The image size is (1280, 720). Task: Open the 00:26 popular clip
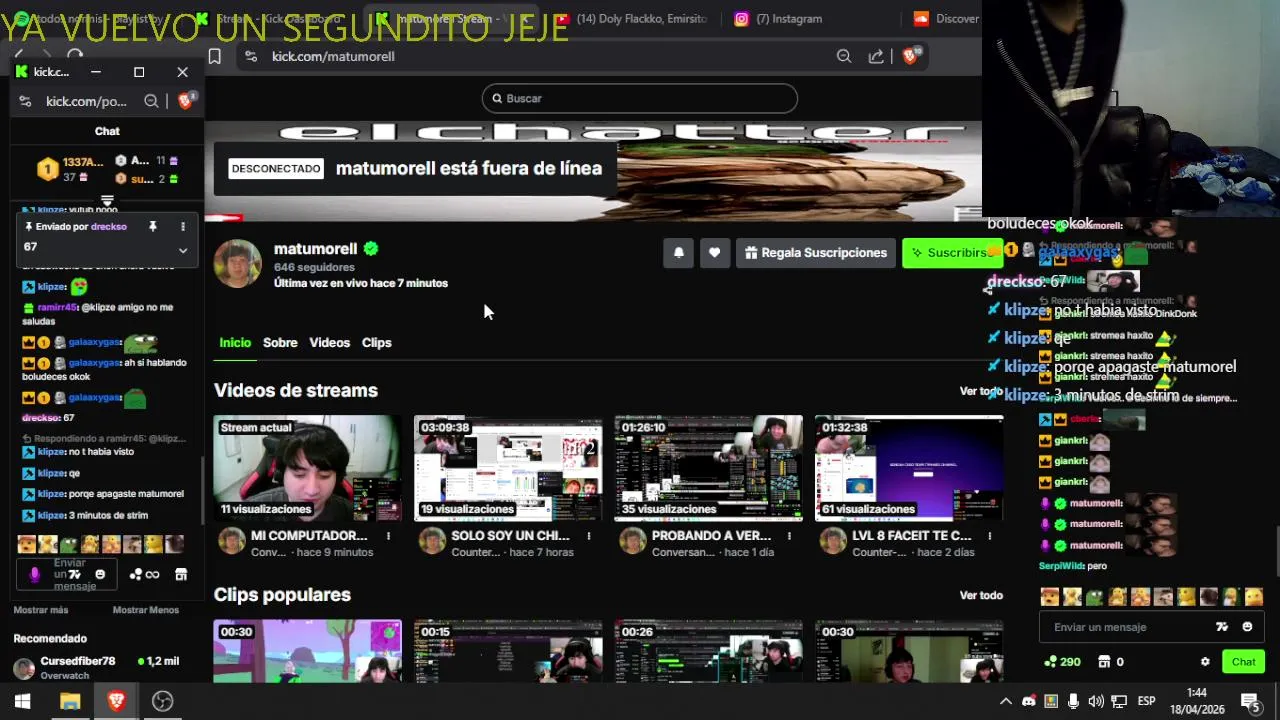pos(708,651)
